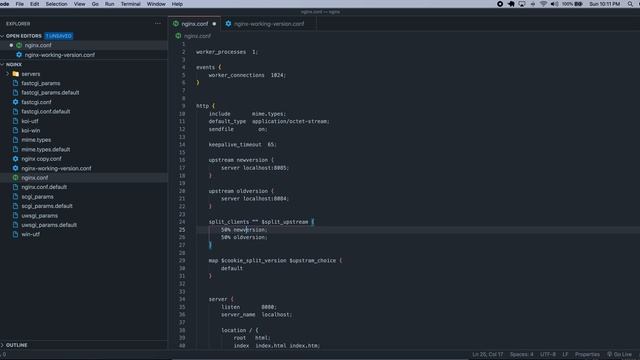This screenshot has width=640, height=360.
Task: Open the View menu
Action: [x=79, y=4]
